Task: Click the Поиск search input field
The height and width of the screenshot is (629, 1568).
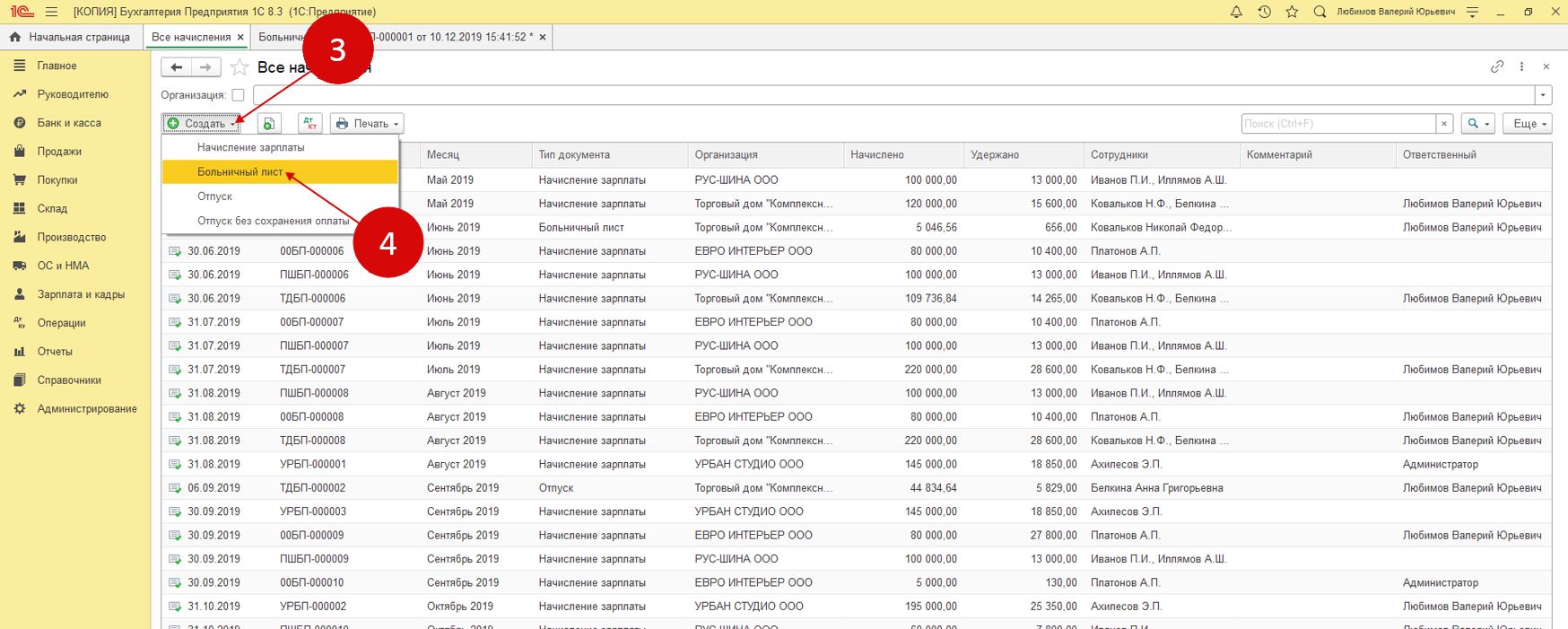Action: pos(1337,124)
